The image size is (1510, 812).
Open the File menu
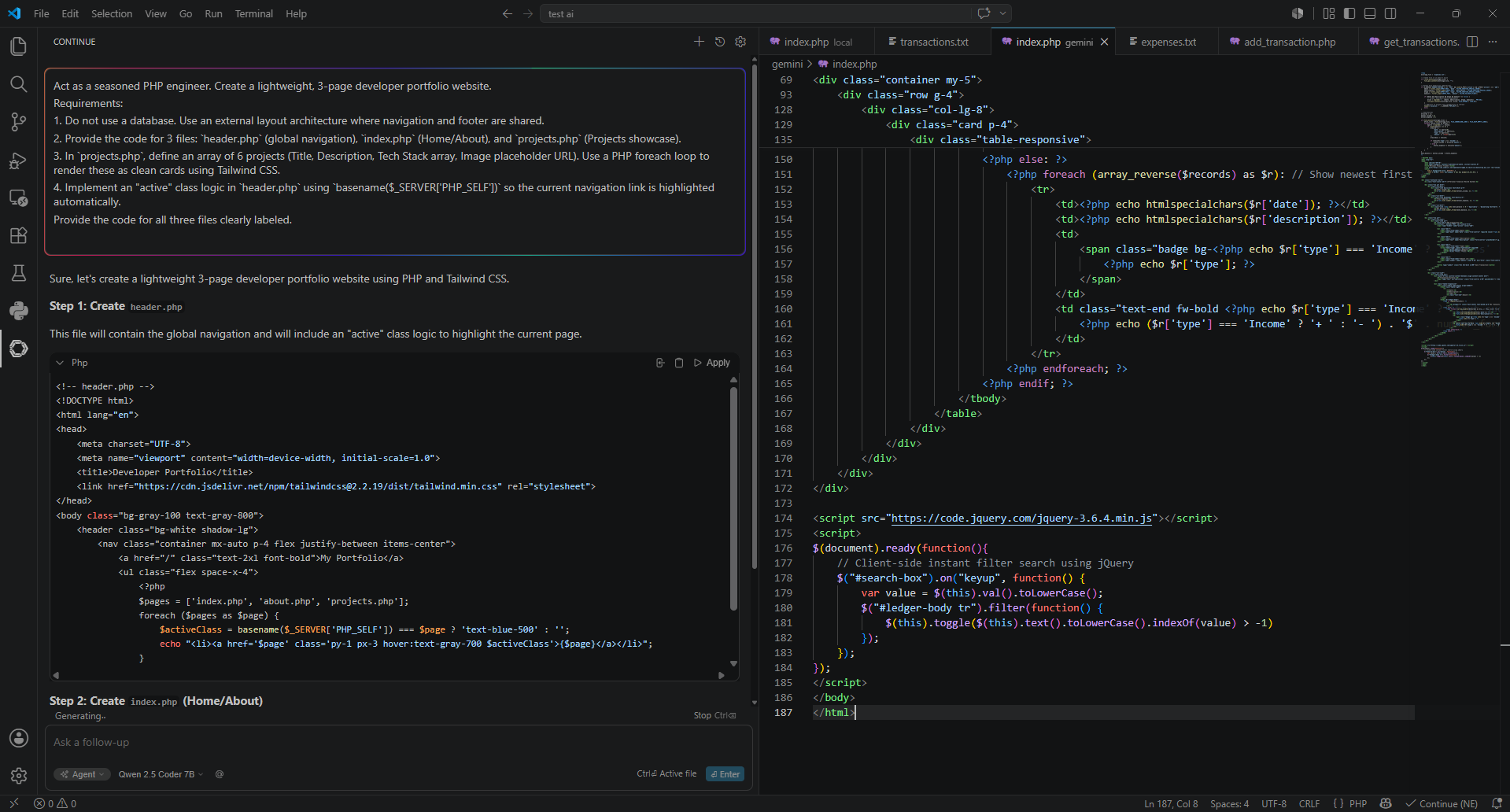pyautogui.click(x=42, y=13)
